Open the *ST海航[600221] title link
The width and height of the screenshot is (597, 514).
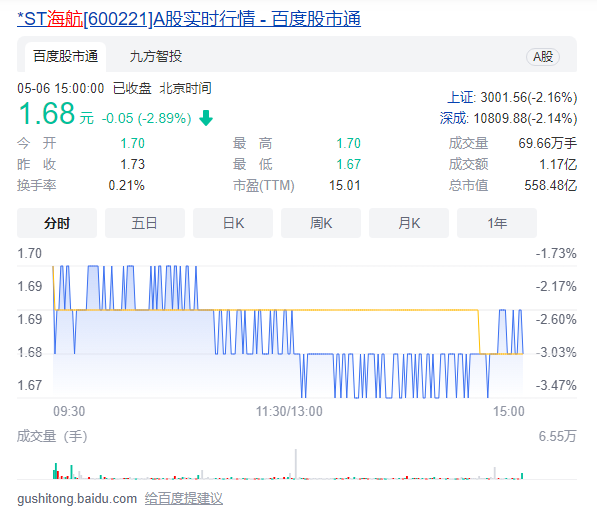point(189,19)
